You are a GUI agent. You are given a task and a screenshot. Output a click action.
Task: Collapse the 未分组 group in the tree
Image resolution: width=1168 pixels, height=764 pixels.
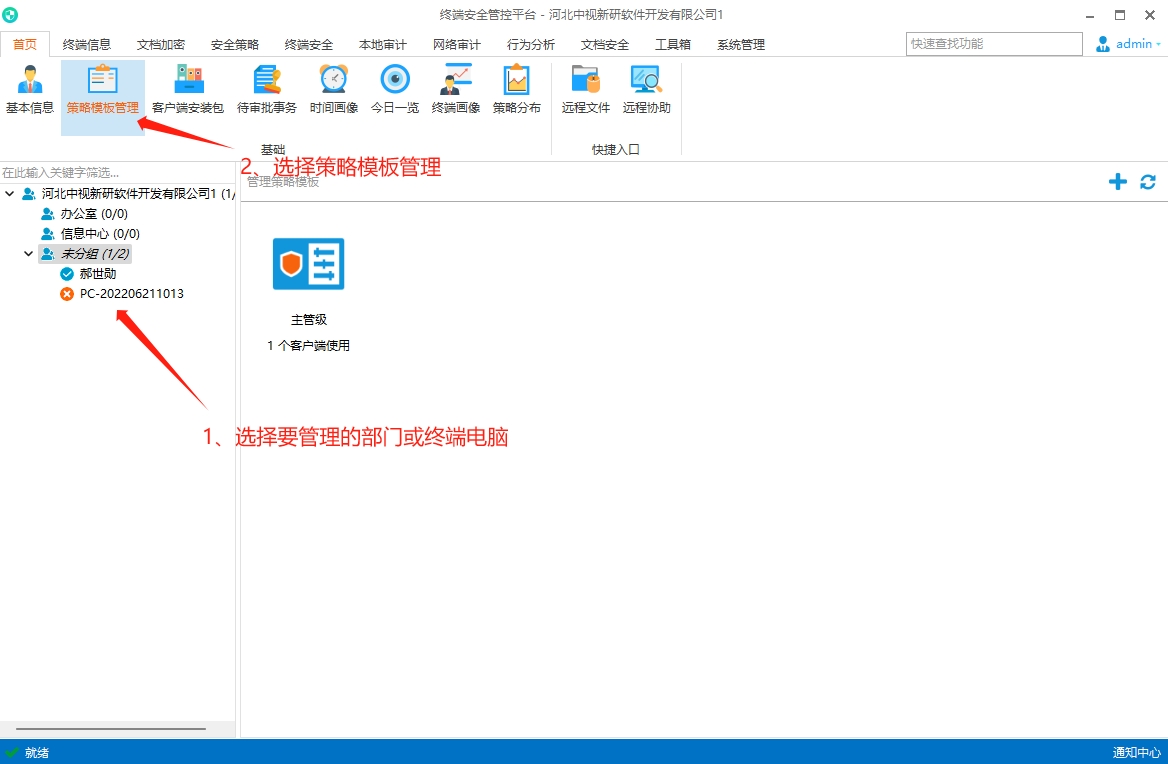(x=28, y=253)
